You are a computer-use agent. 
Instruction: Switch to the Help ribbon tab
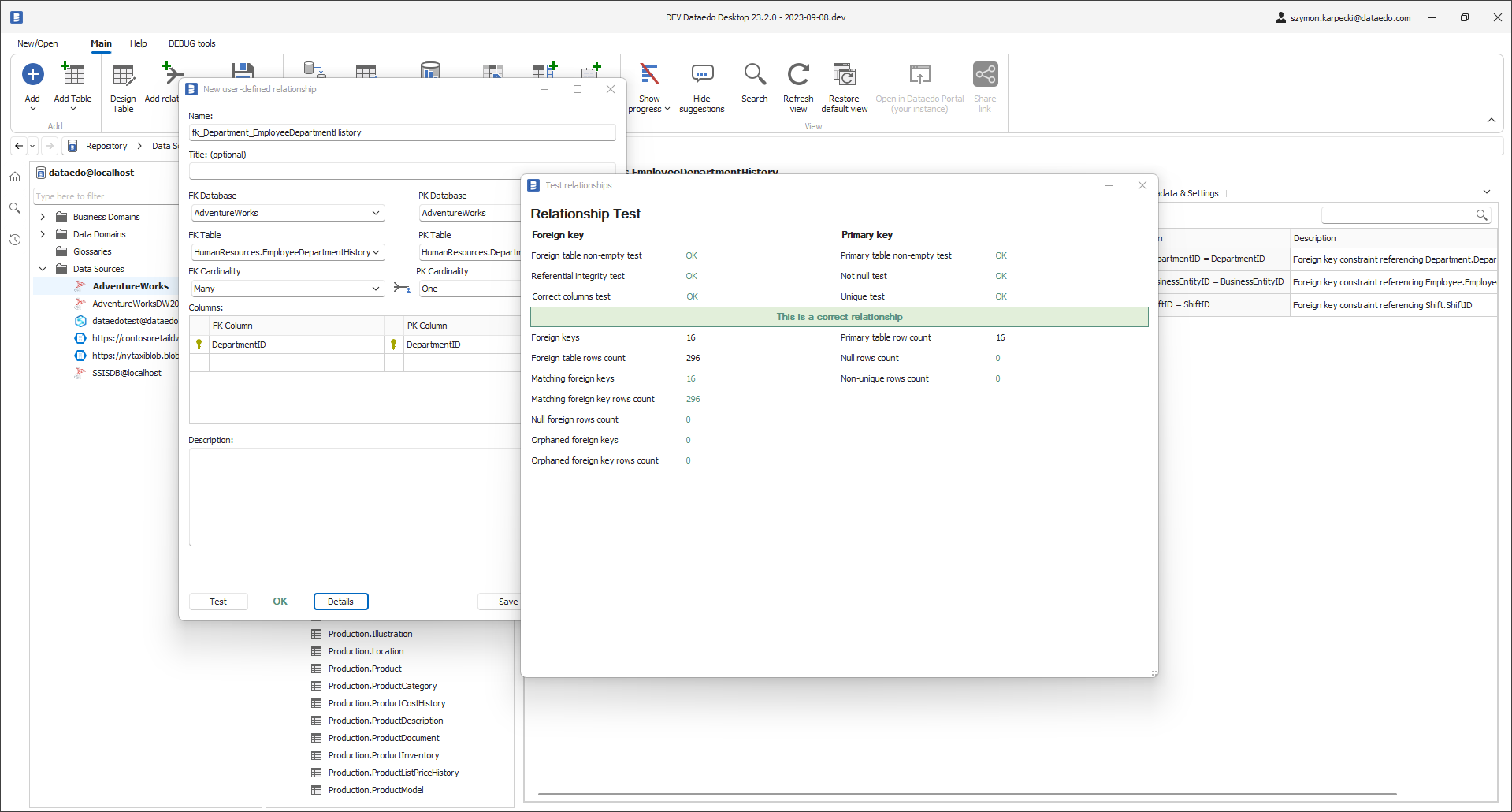pyautogui.click(x=139, y=43)
